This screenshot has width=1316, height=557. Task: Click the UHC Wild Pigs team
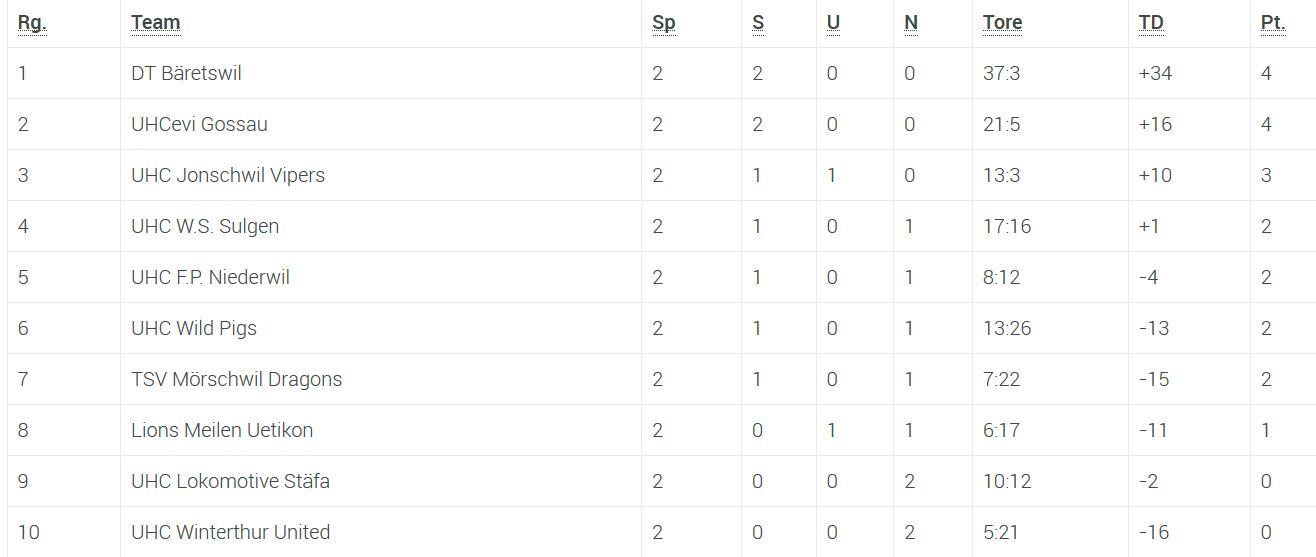(194, 328)
